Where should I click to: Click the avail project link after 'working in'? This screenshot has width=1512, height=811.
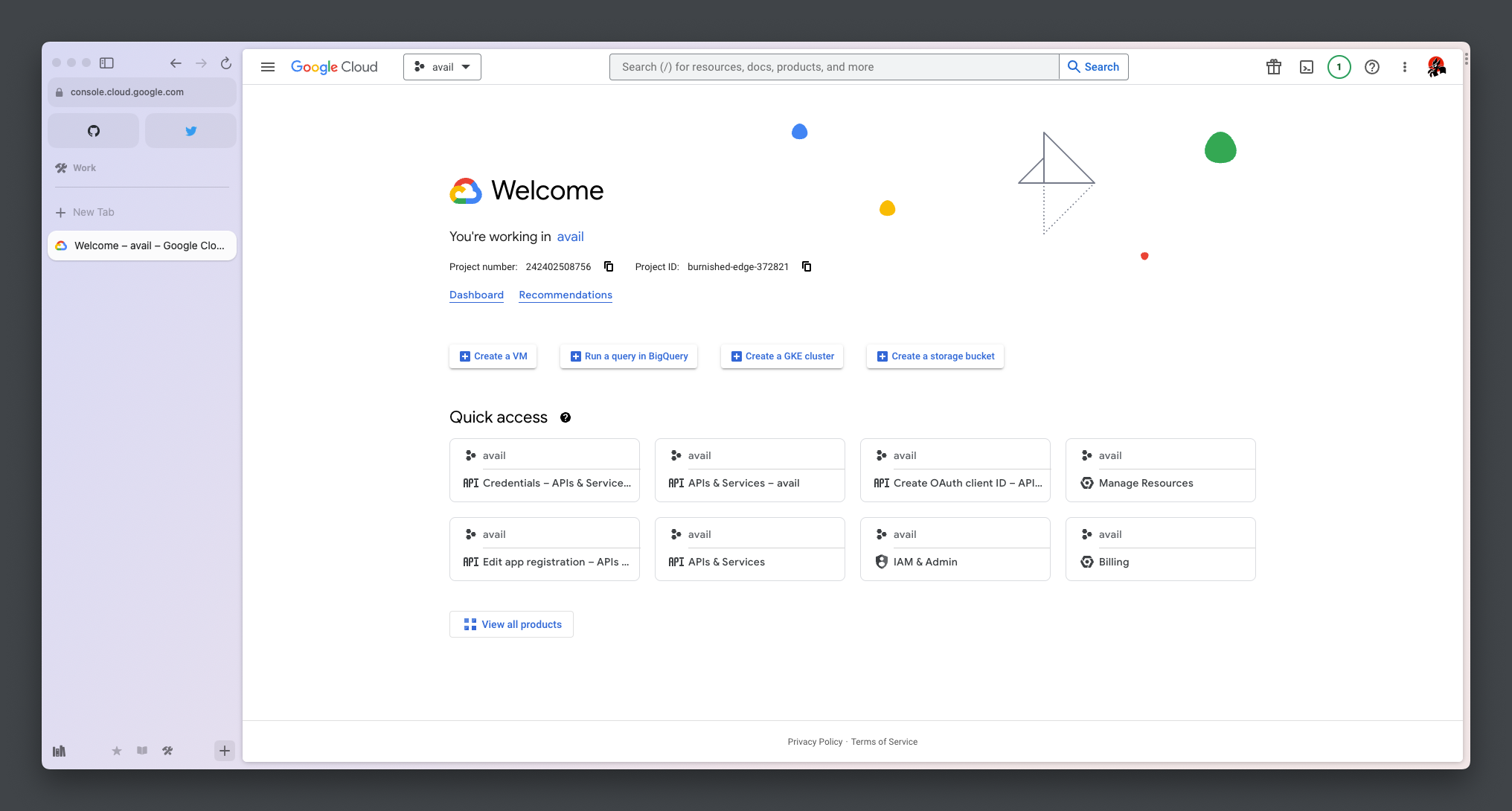pyautogui.click(x=570, y=237)
